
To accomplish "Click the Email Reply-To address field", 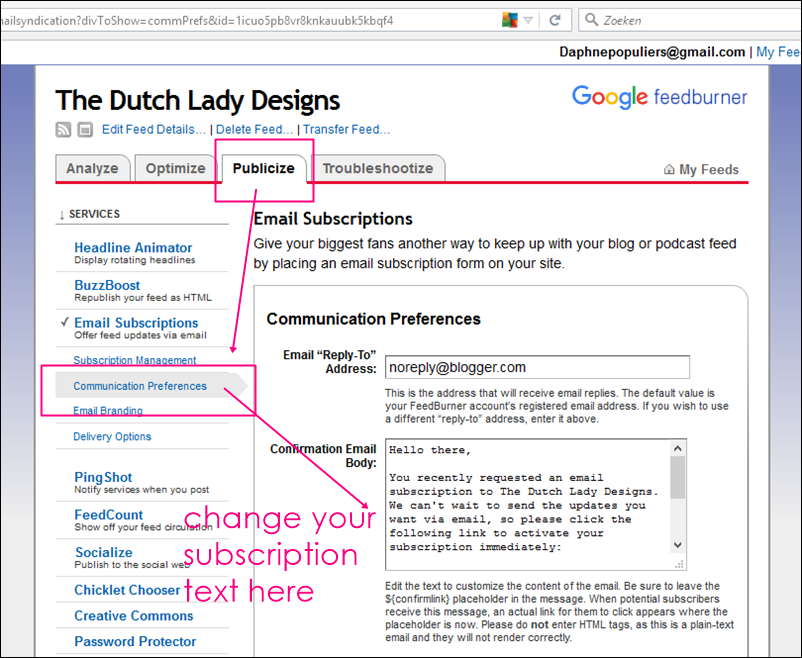I will 537,367.
